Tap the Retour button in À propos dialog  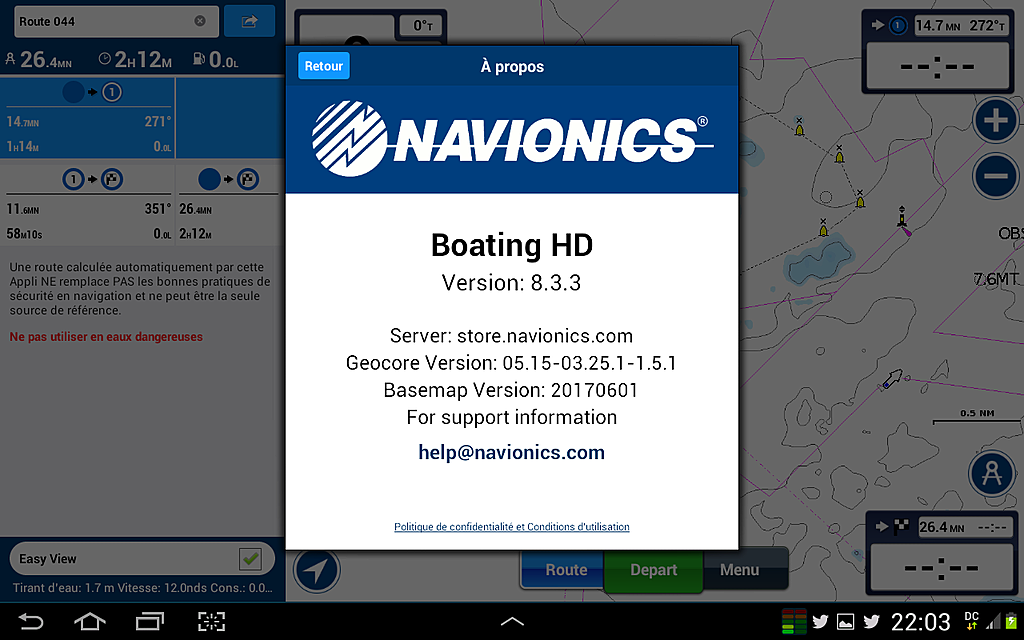(324, 66)
